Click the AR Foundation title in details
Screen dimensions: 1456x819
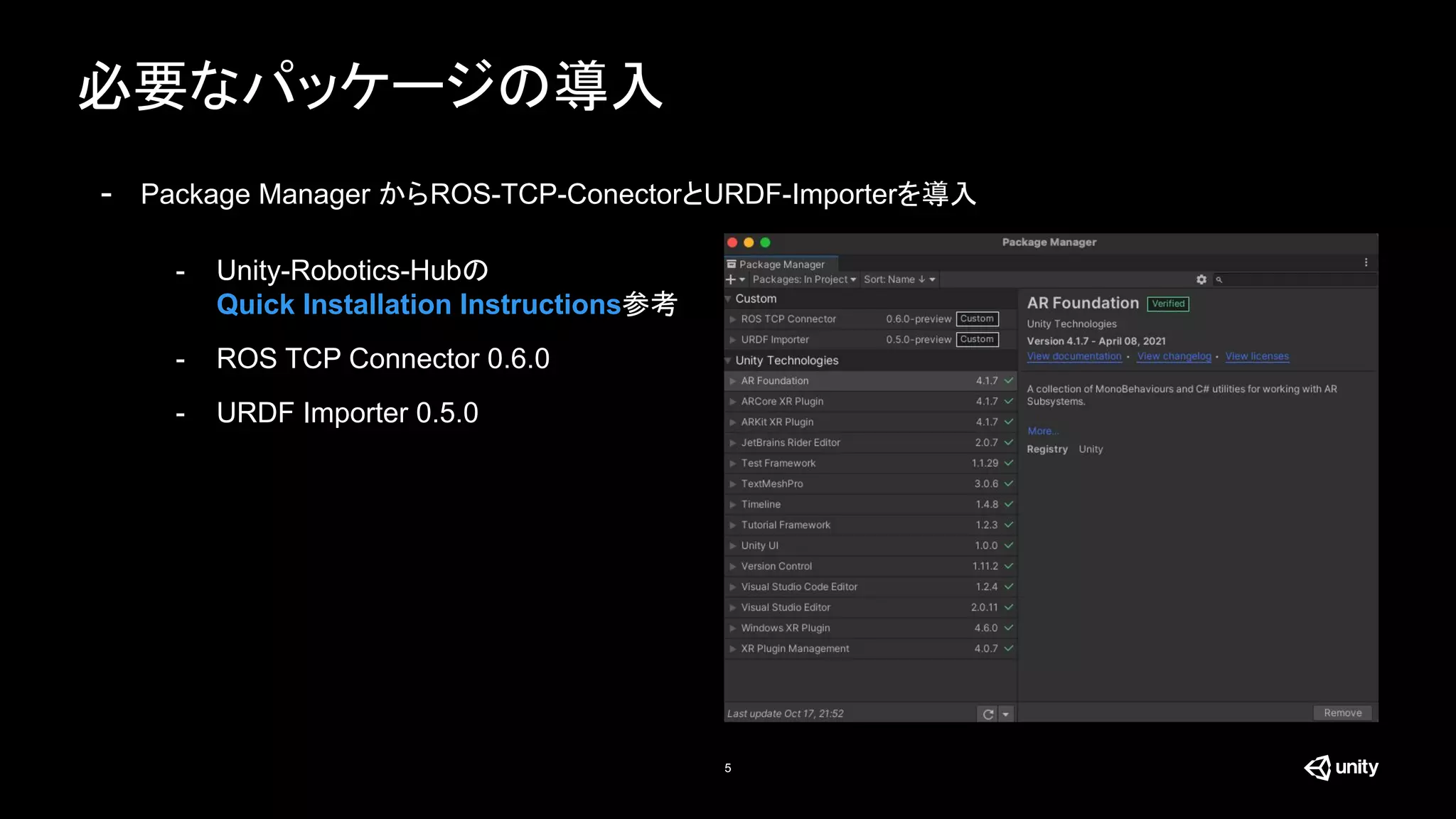click(x=1083, y=303)
